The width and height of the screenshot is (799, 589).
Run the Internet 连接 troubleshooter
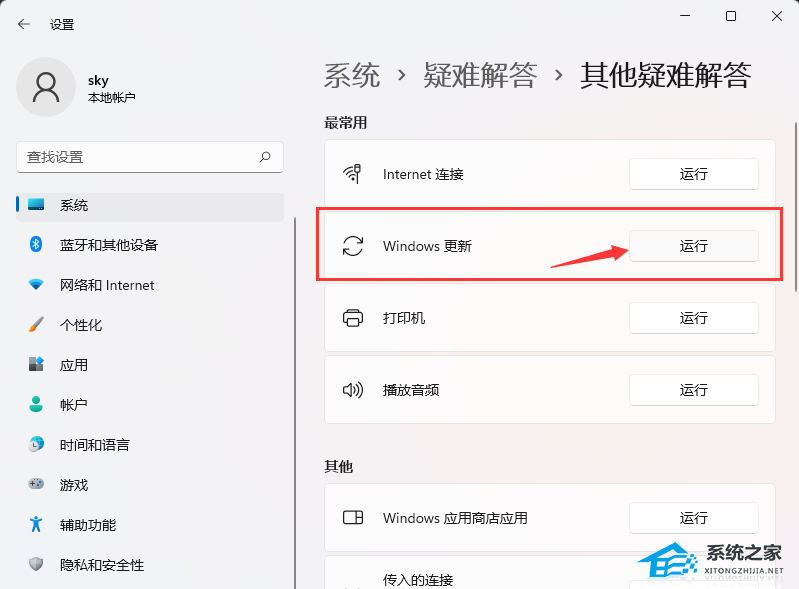[x=694, y=174]
